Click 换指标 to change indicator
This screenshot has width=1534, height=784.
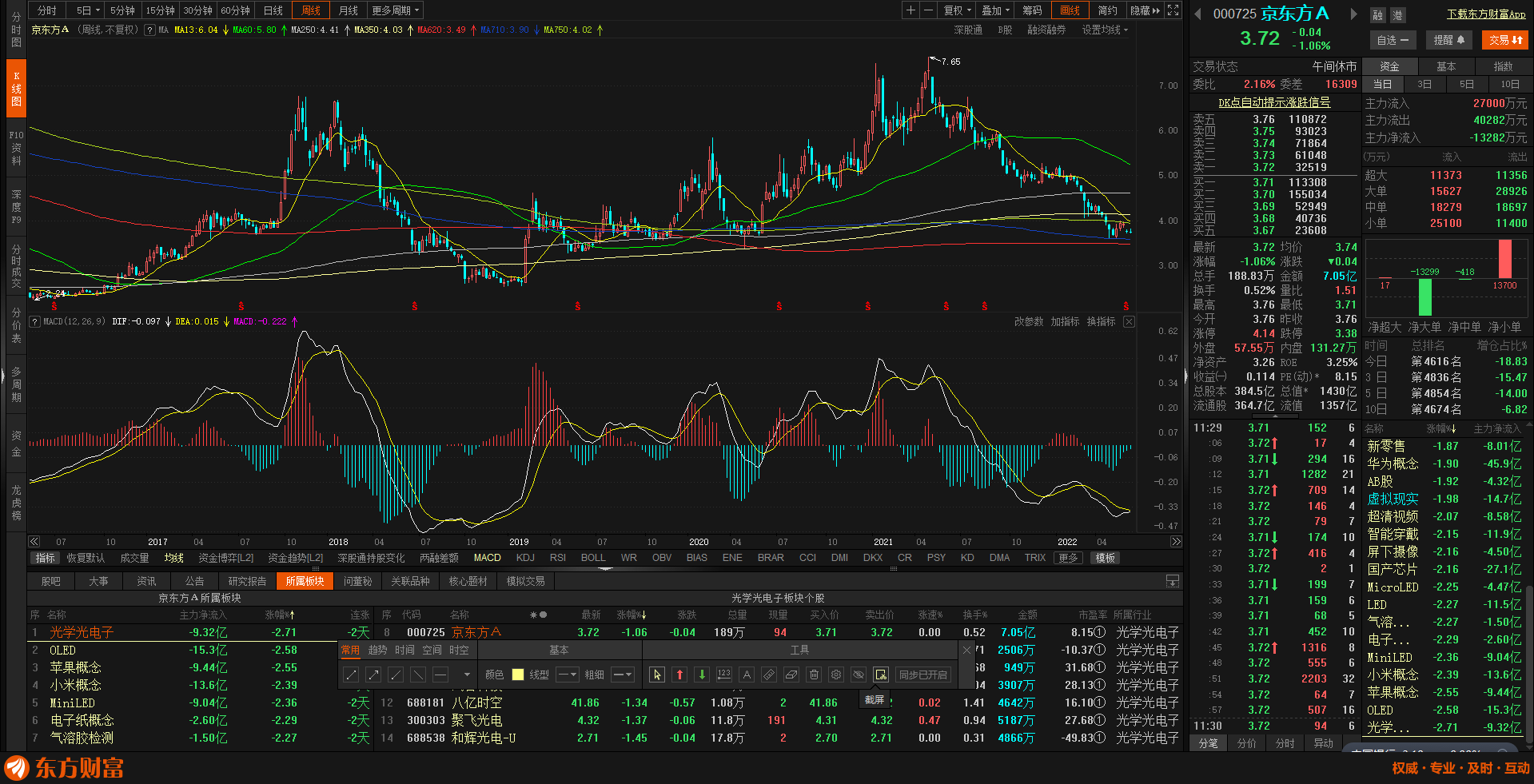[1101, 321]
